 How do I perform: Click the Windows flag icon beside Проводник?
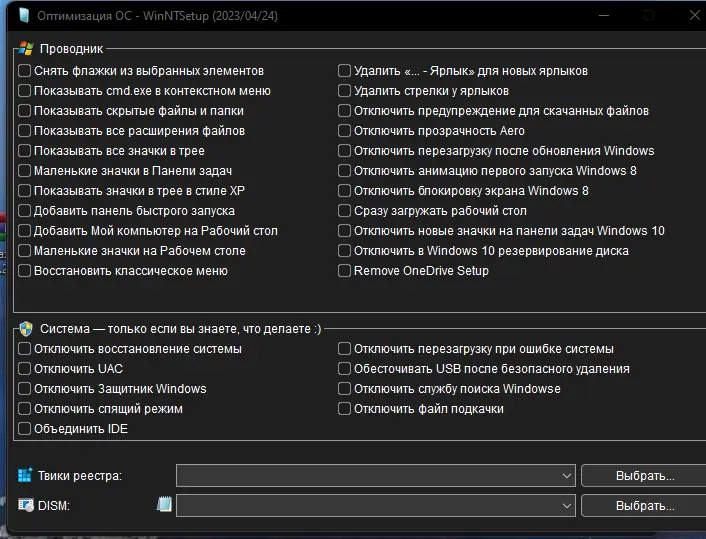pyautogui.click(x=26, y=49)
